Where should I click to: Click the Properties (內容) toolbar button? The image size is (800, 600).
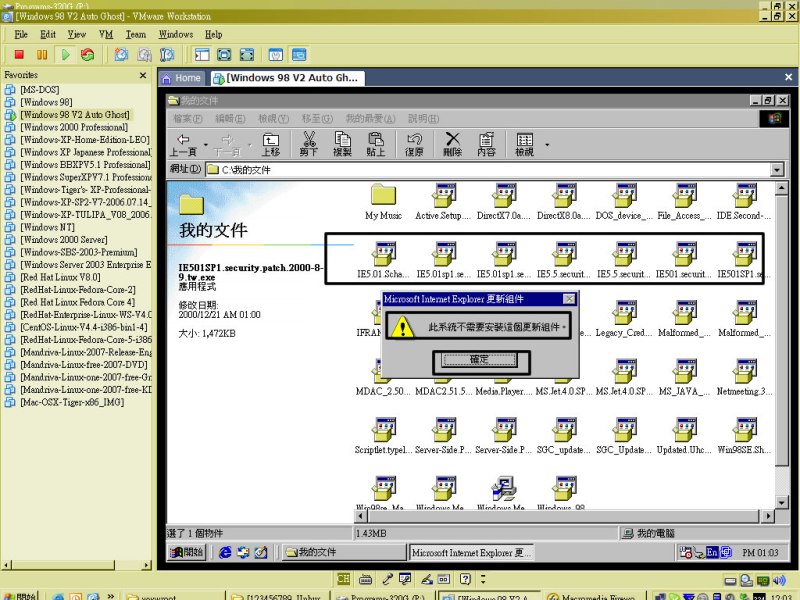[486, 144]
